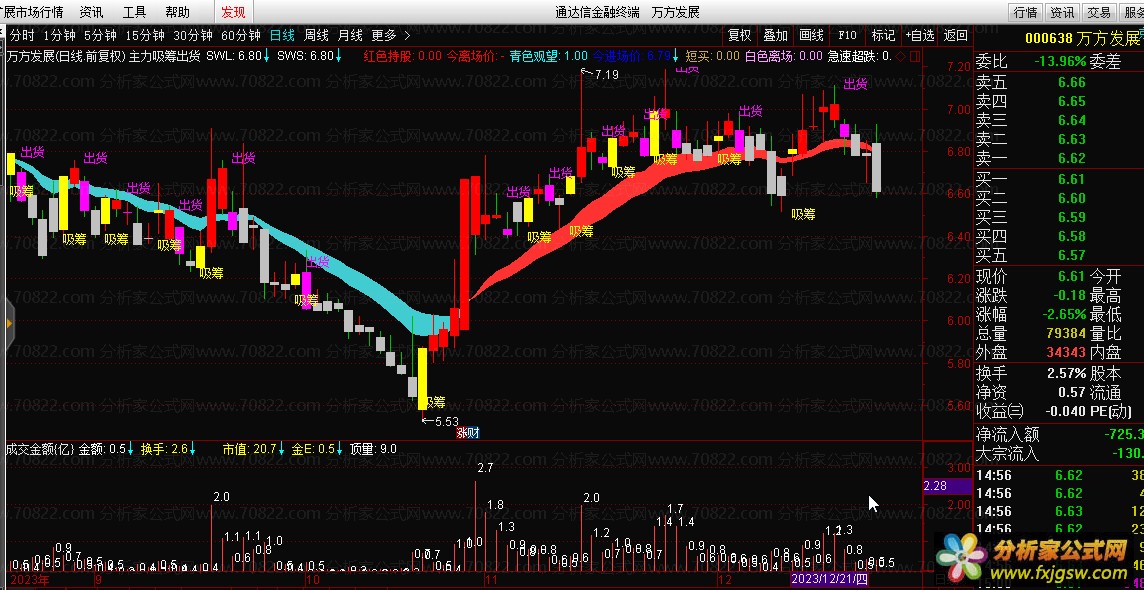Switch chart to 5分钟 period
The height and width of the screenshot is (590, 1144).
100,35
